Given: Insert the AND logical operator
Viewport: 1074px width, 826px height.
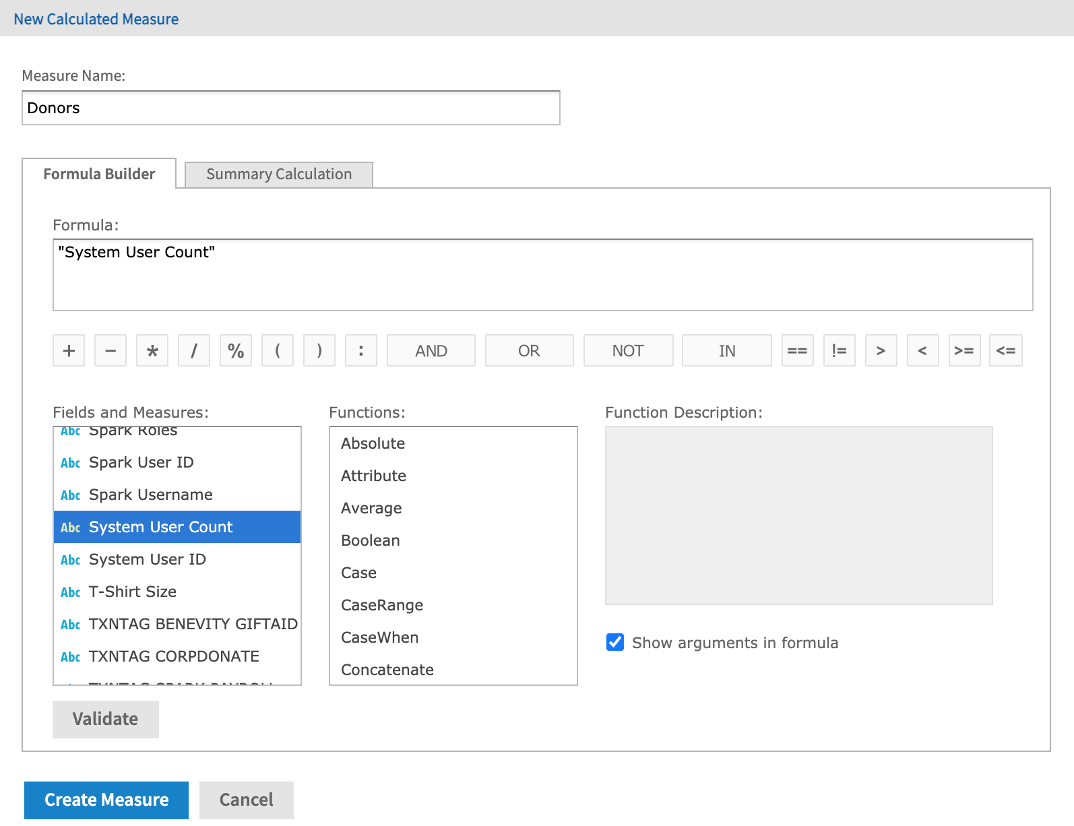Looking at the screenshot, I should click(x=431, y=351).
